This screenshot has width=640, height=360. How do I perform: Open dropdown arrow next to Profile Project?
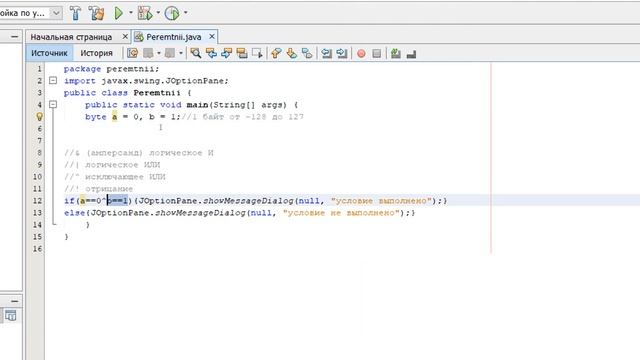click(185, 13)
